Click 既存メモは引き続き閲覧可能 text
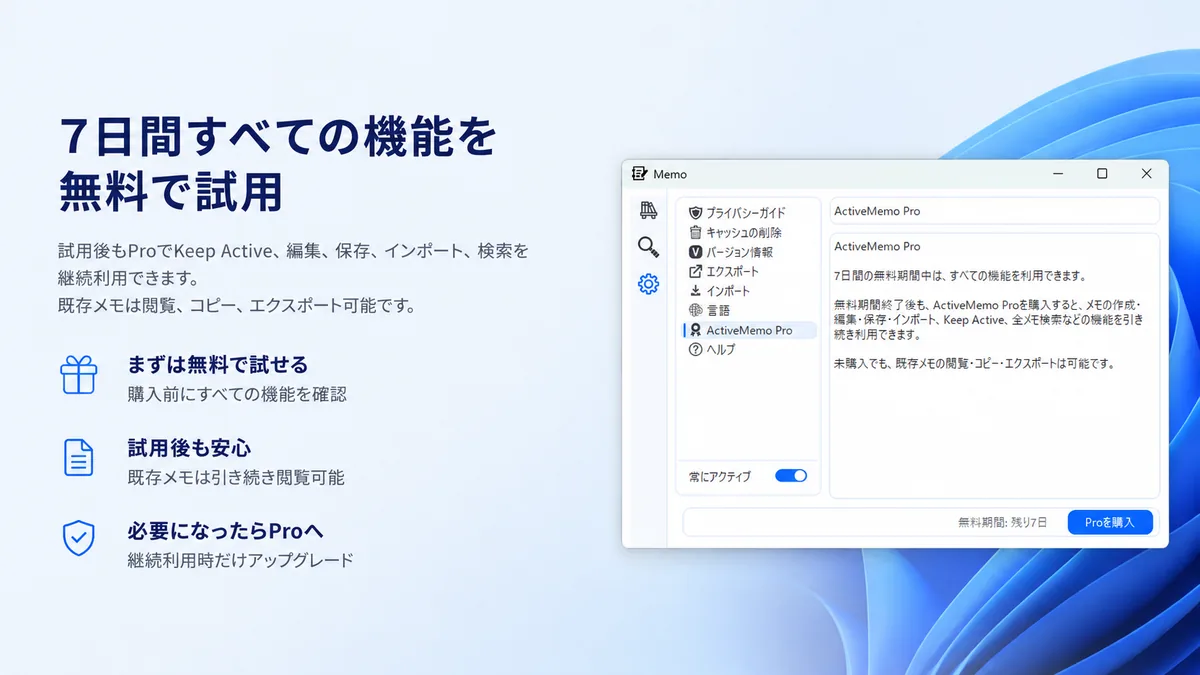1200x675 pixels. click(x=236, y=477)
